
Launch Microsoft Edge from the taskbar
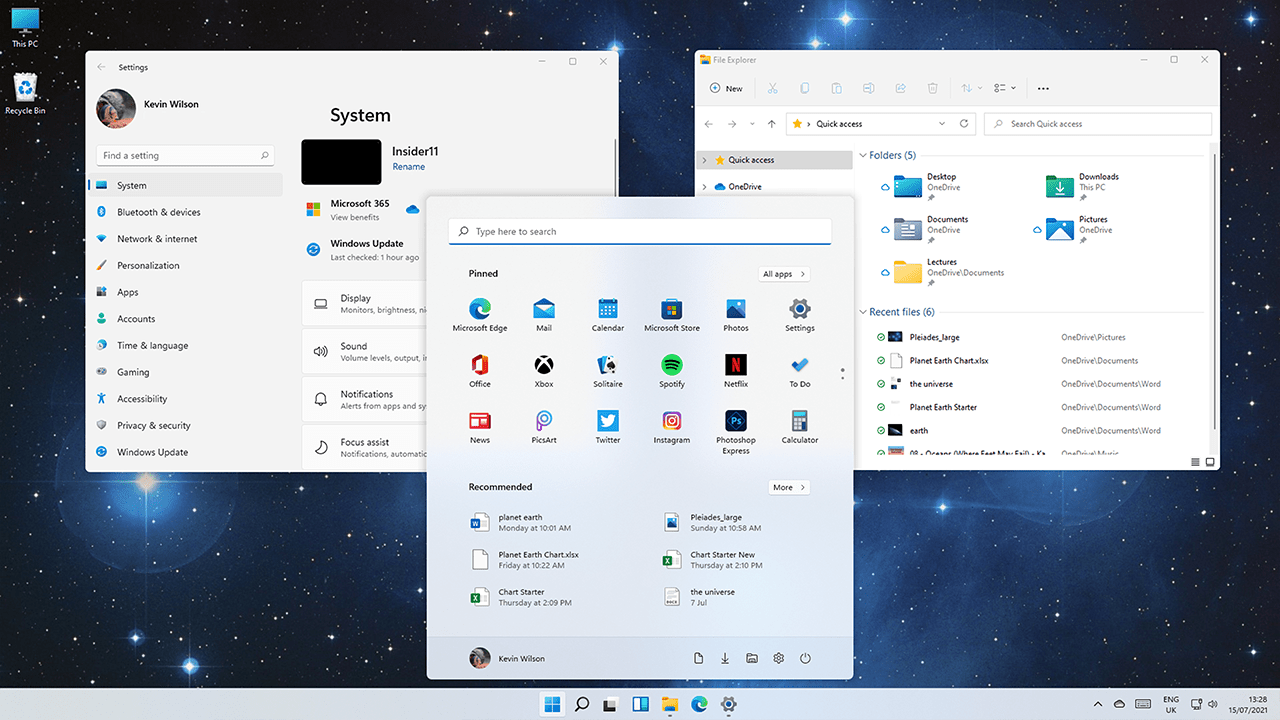point(699,704)
